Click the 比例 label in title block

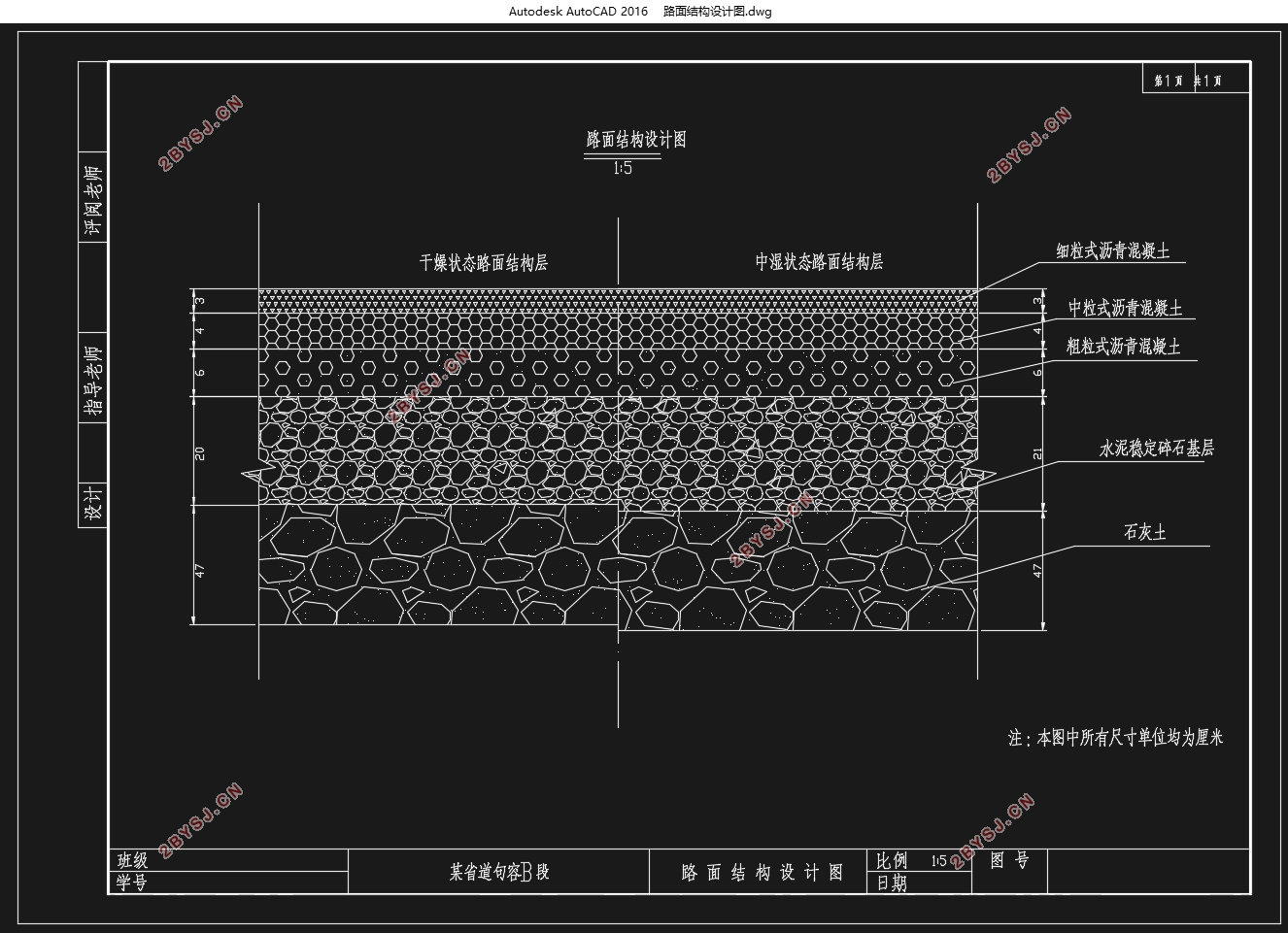point(892,861)
